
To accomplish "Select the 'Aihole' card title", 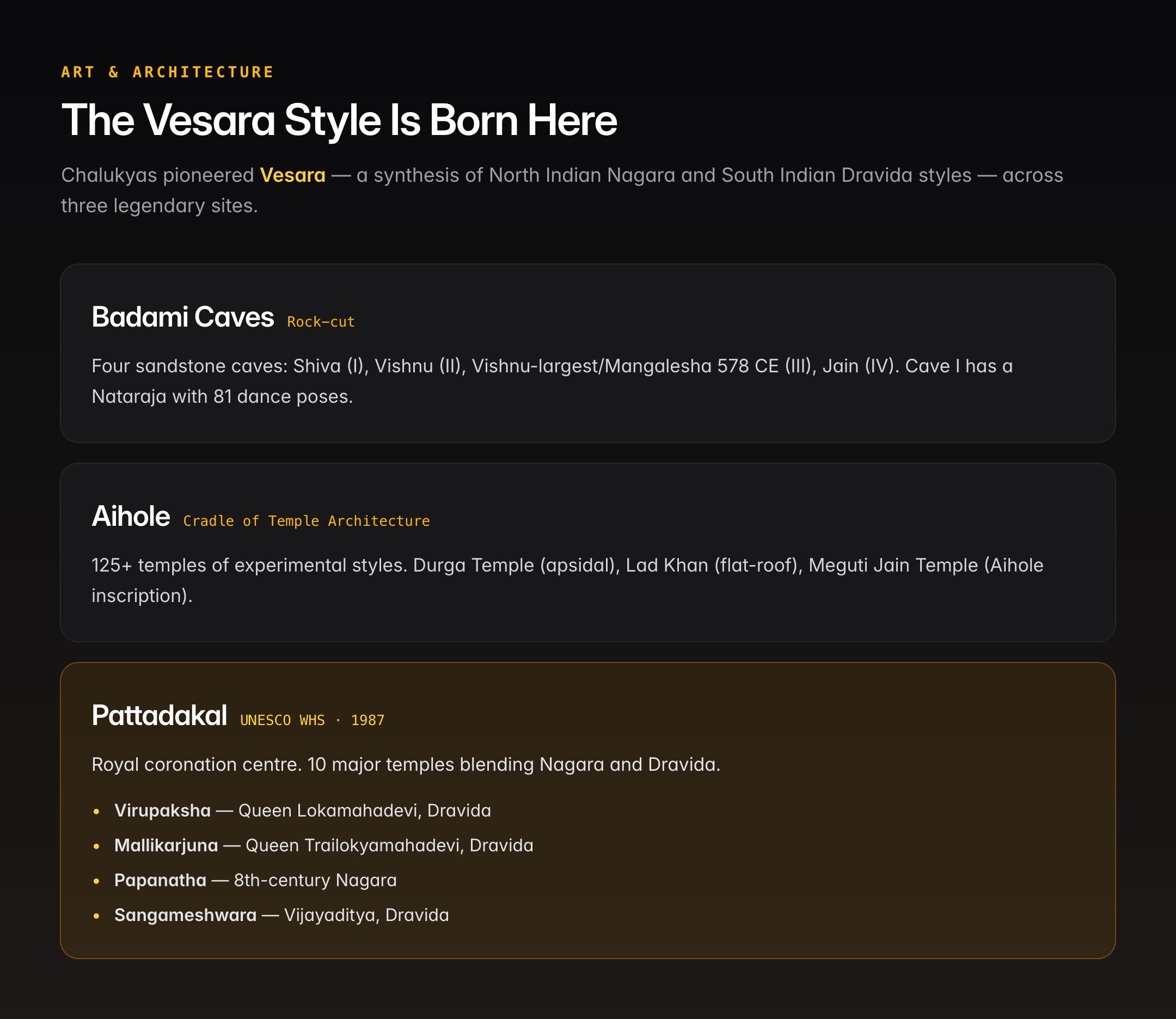I will 131,517.
